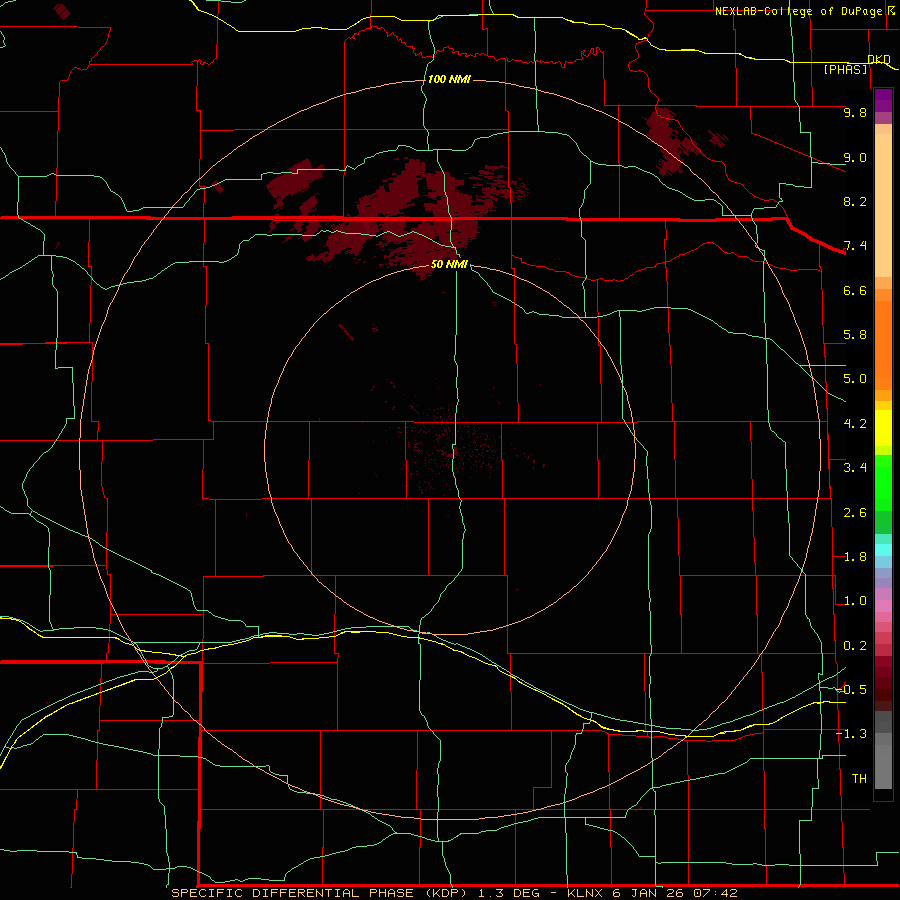The height and width of the screenshot is (900, 900).
Task: Click the dark red echo at the northeast 100 NMI ring
Action: click(670, 141)
